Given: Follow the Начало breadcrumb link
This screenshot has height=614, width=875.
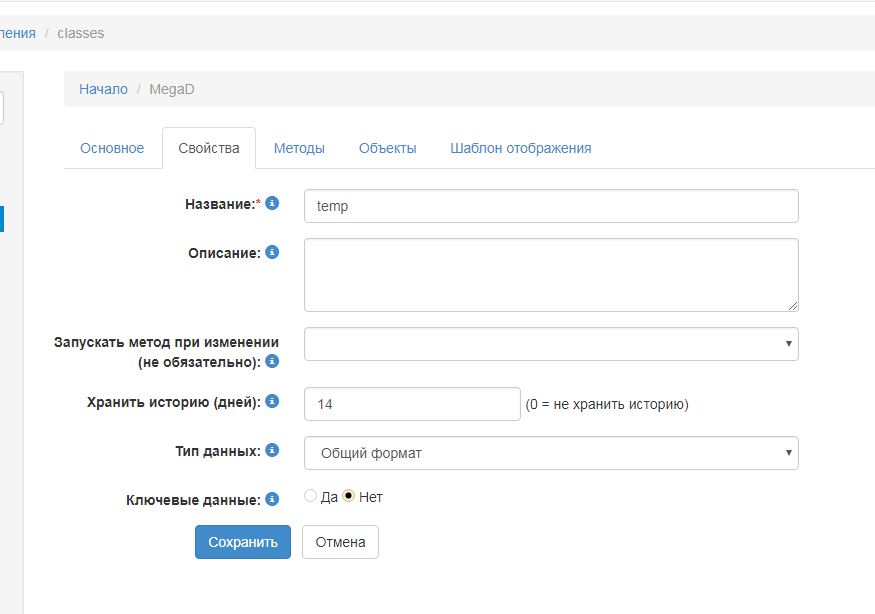Looking at the screenshot, I should (103, 89).
